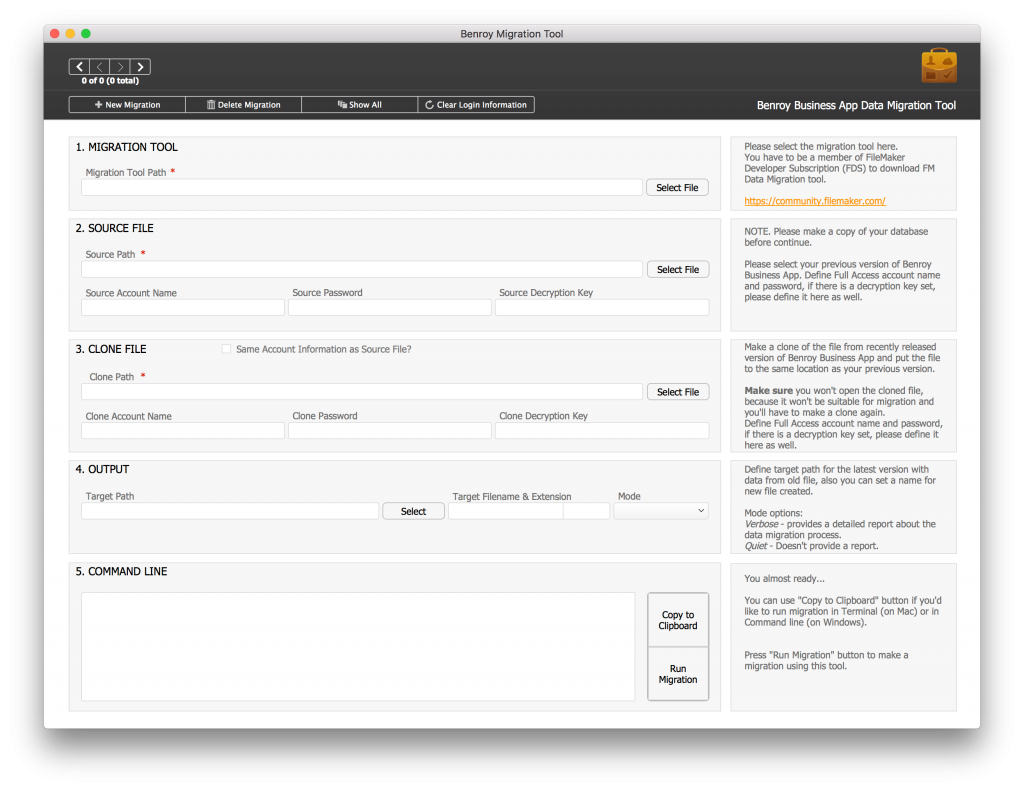Go to the first migration record

(x=79, y=67)
